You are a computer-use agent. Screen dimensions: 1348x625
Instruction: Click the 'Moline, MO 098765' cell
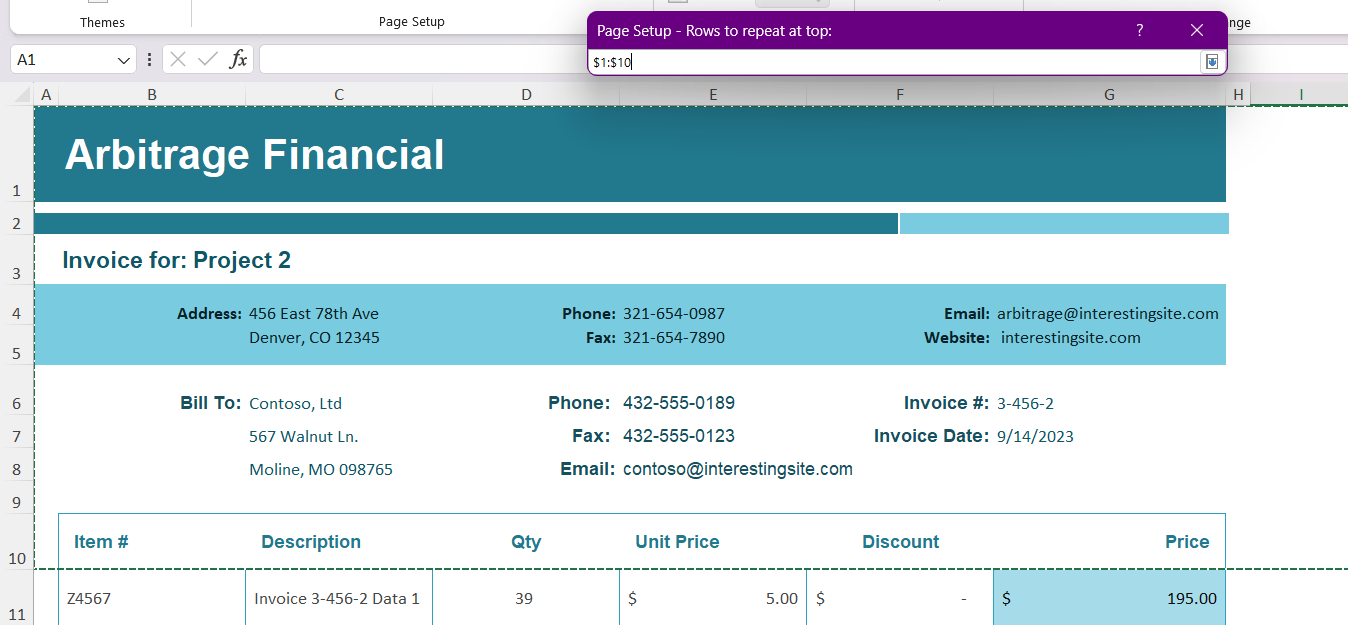click(x=321, y=470)
